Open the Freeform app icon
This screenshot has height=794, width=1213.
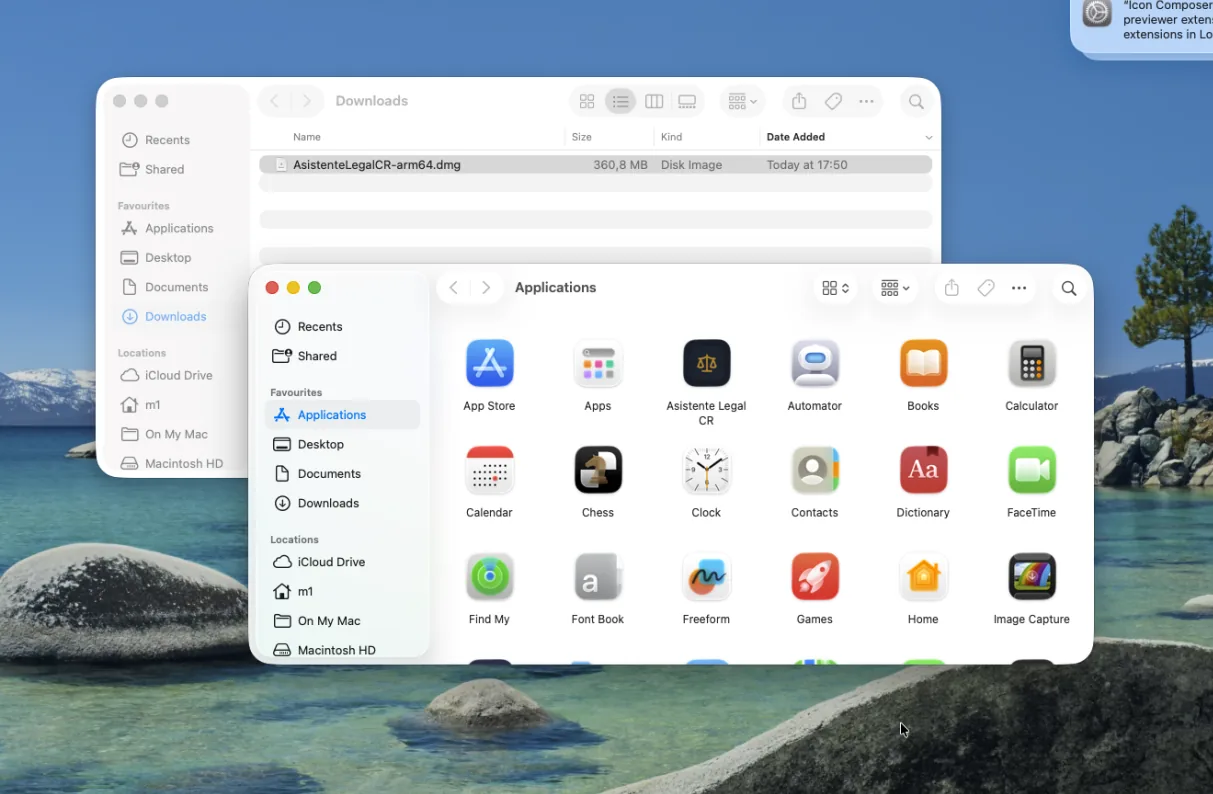pos(706,577)
